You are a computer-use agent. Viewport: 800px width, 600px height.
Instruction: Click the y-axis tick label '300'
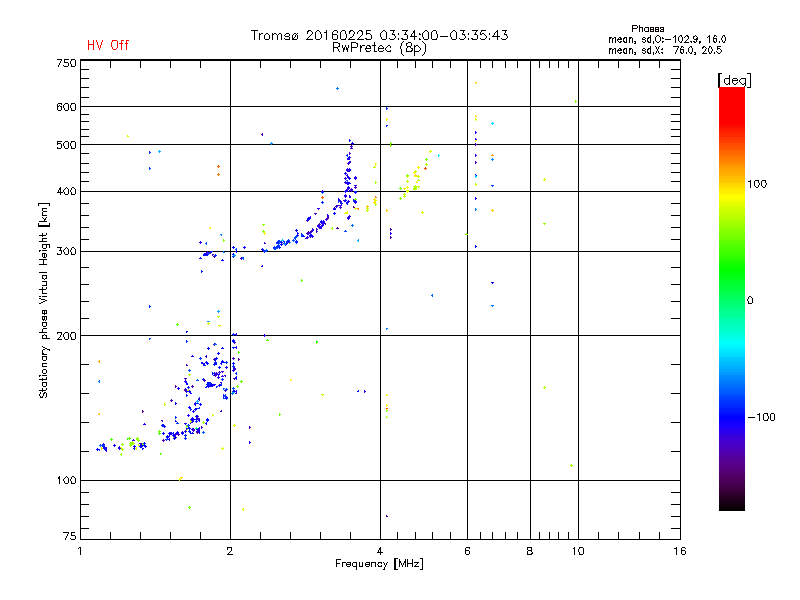coord(67,252)
